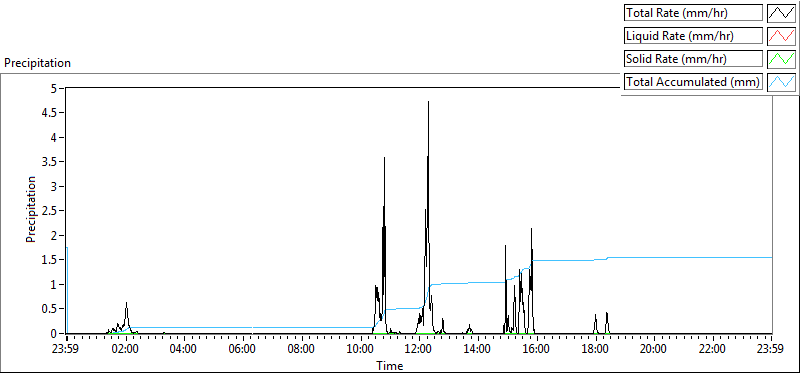Image resolution: width=800 pixels, height=373 pixels.
Task: Click the 18:00 x-axis time label
Action: click(x=595, y=350)
